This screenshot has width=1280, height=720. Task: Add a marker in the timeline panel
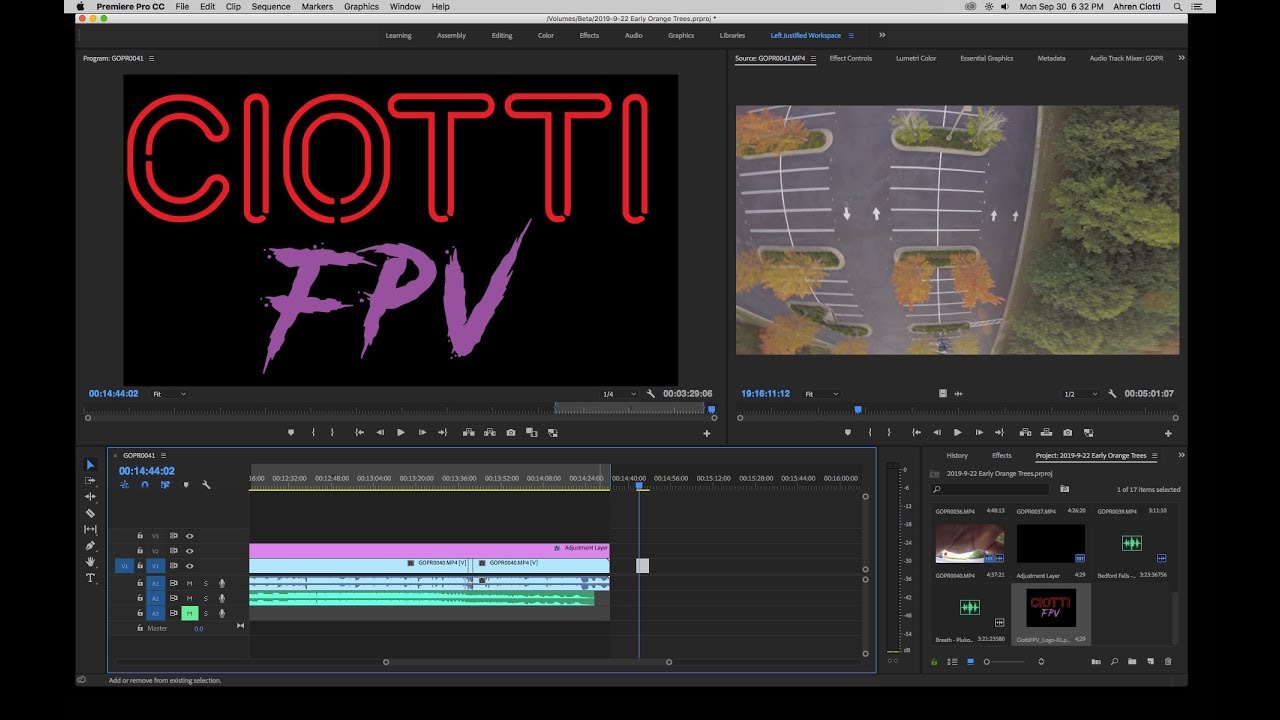185,485
